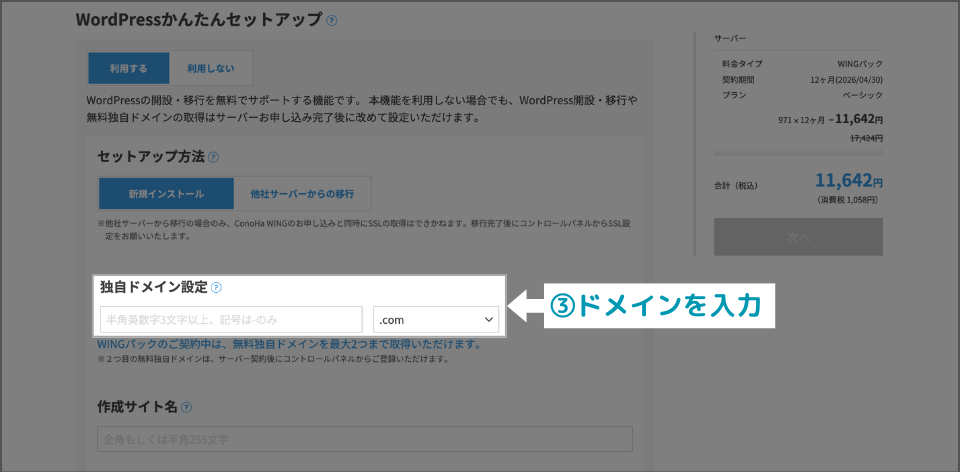Click the サーバー heading in summary panel
The height and width of the screenshot is (472, 960).
coord(730,39)
